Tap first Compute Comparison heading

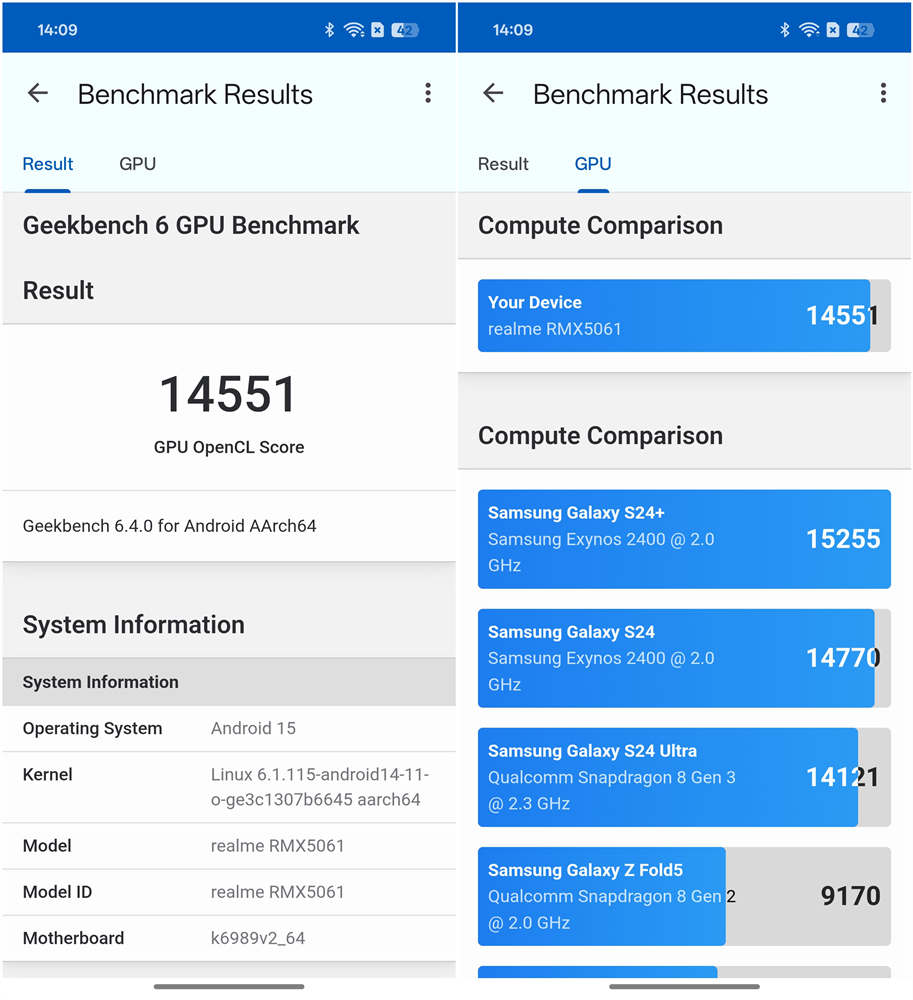click(600, 225)
